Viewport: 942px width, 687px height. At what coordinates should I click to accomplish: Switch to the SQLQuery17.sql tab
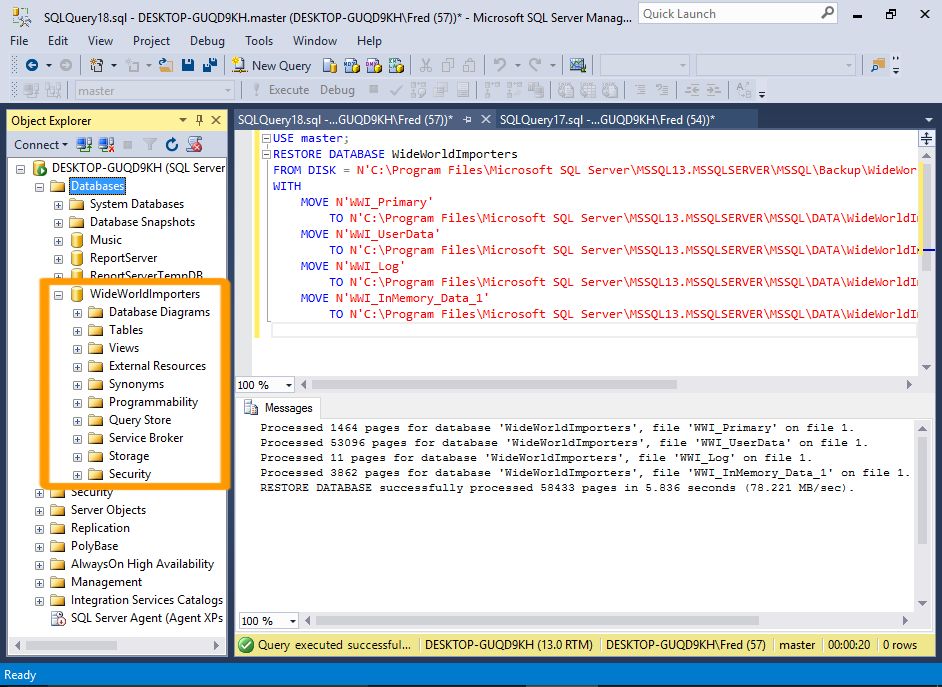[607, 120]
